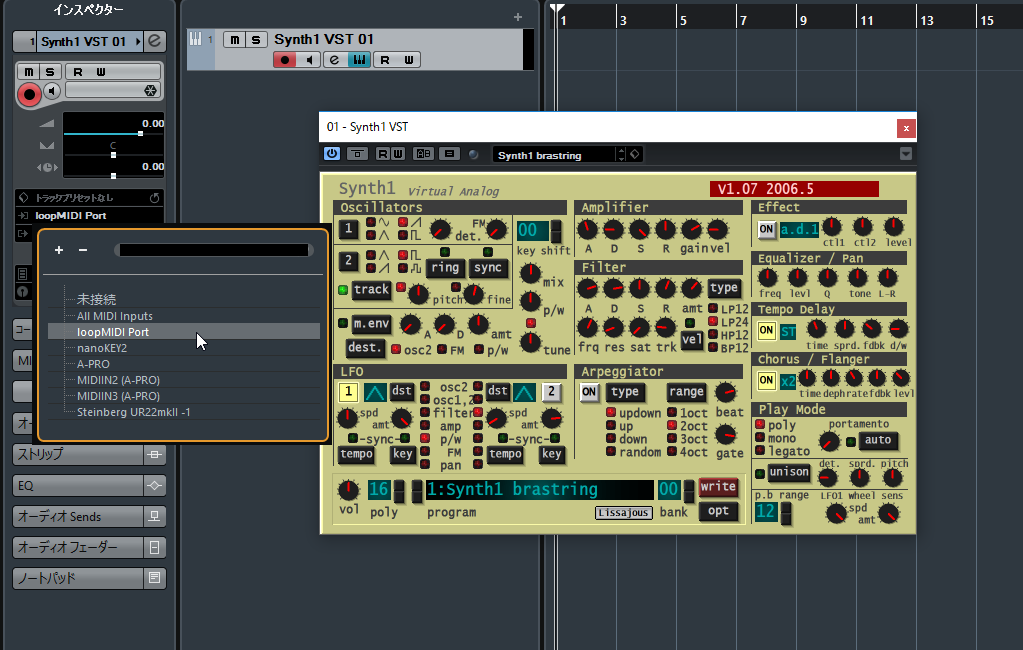The width and height of the screenshot is (1023, 650).
Task: Toggle the Tempo Delay ON button
Action: 766,331
